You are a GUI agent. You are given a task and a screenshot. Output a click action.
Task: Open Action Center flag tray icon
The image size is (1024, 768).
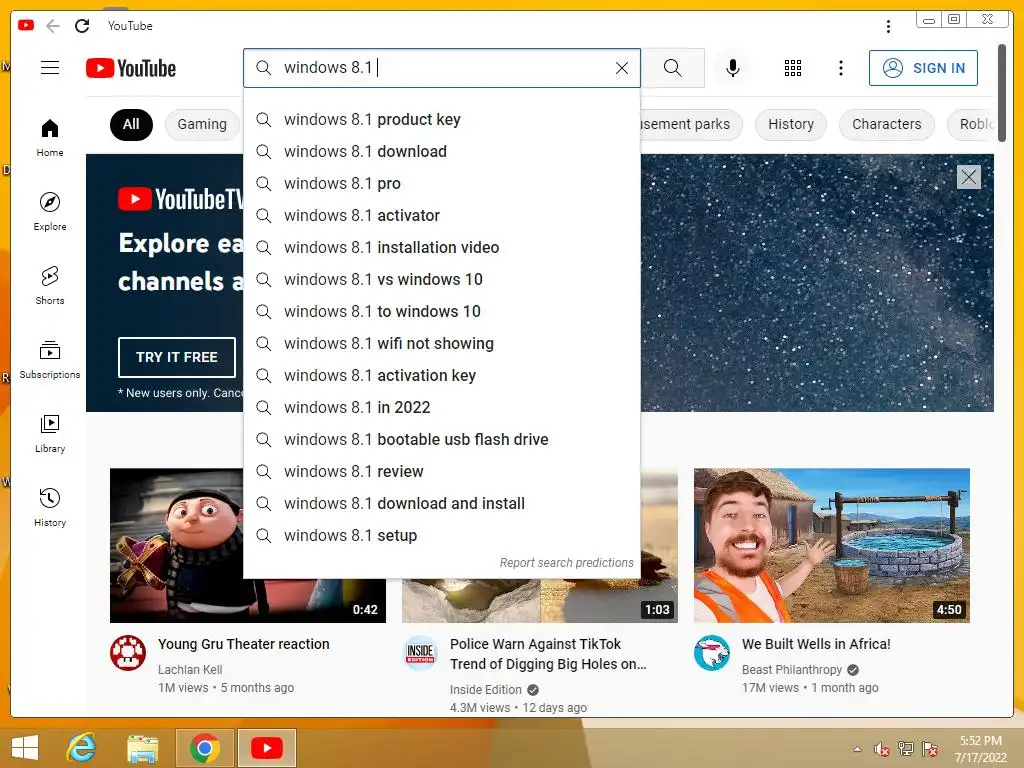click(x=930, y=749)
